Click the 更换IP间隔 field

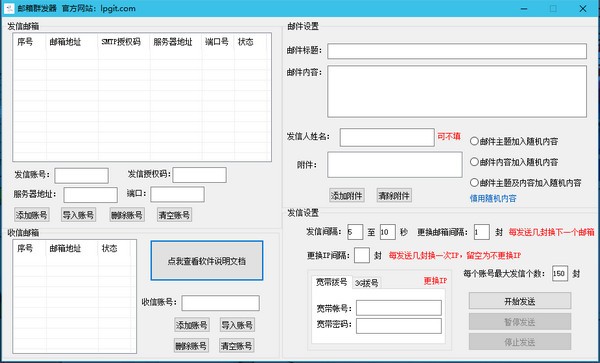[362, 255]
